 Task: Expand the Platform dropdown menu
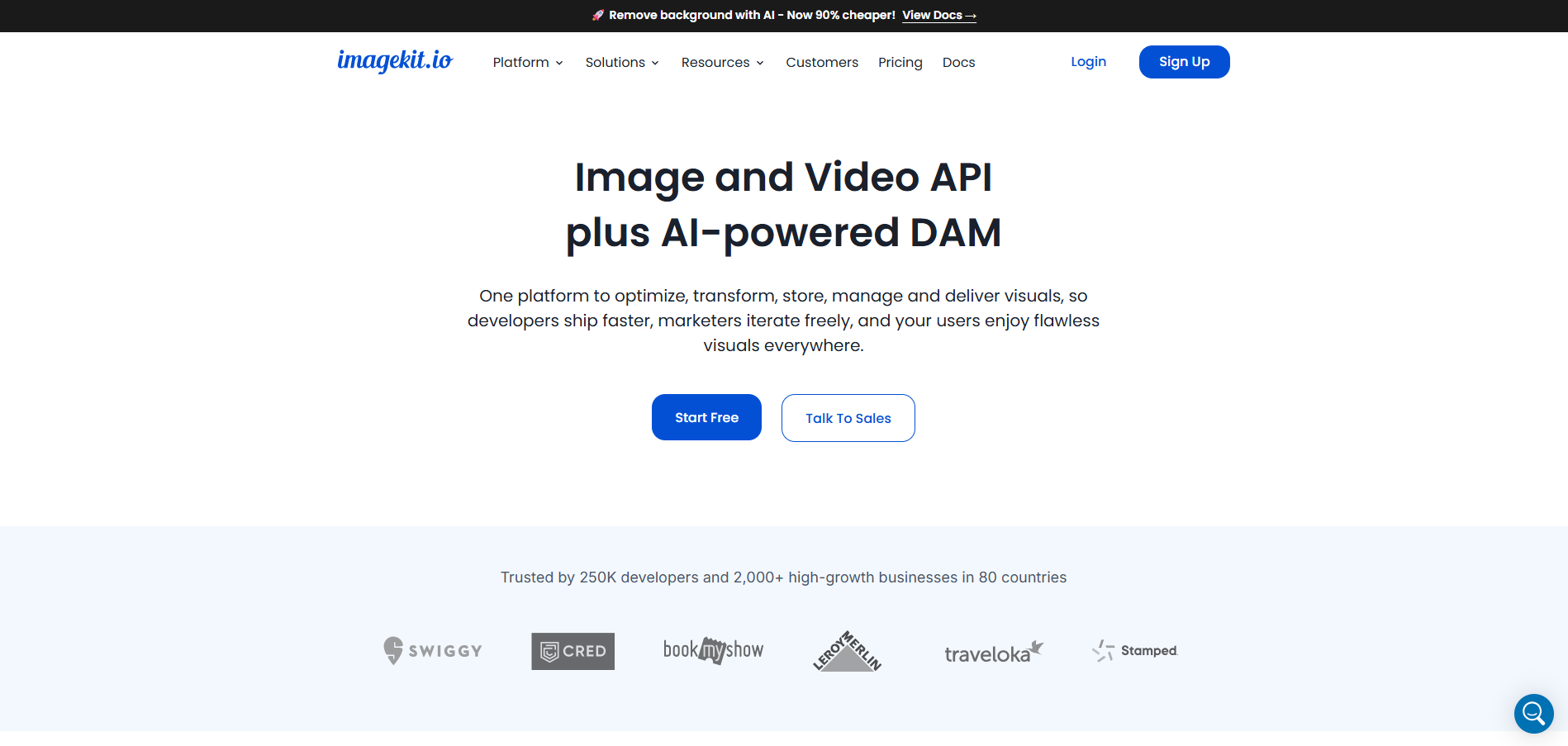[x=527, y=62]
